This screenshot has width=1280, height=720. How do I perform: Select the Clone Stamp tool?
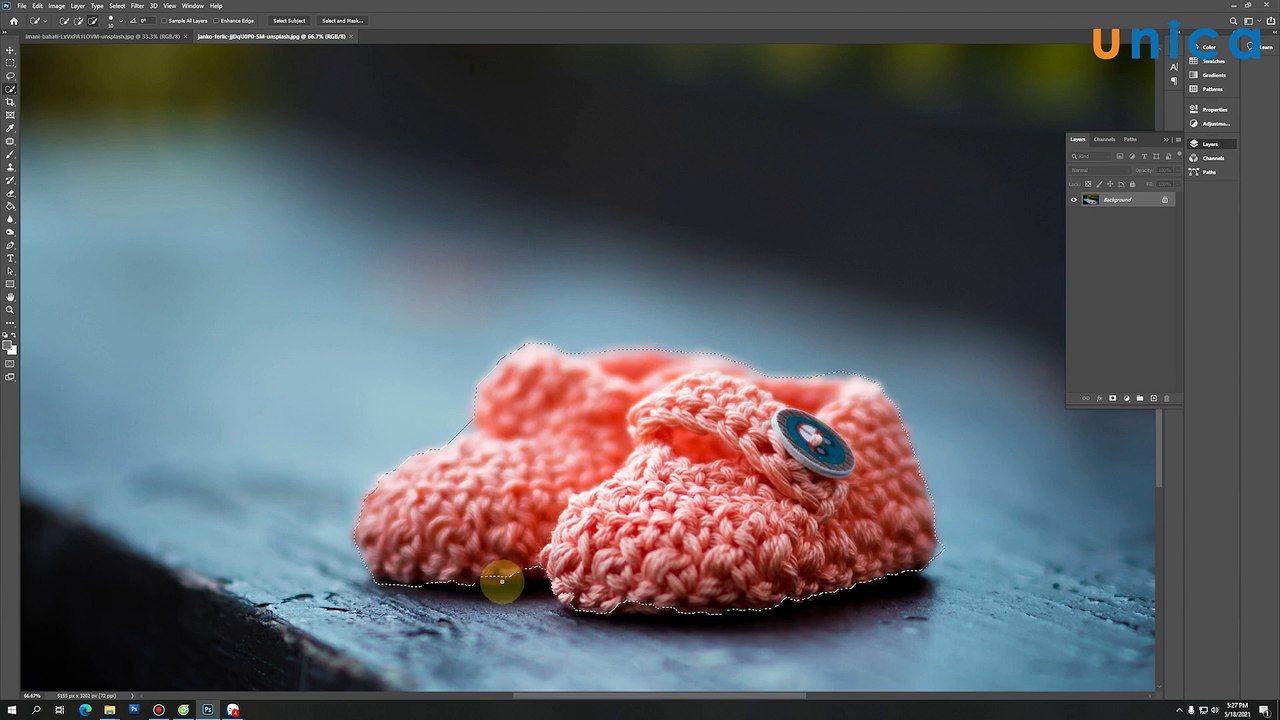pyautogui.click(x=11, y=167)
